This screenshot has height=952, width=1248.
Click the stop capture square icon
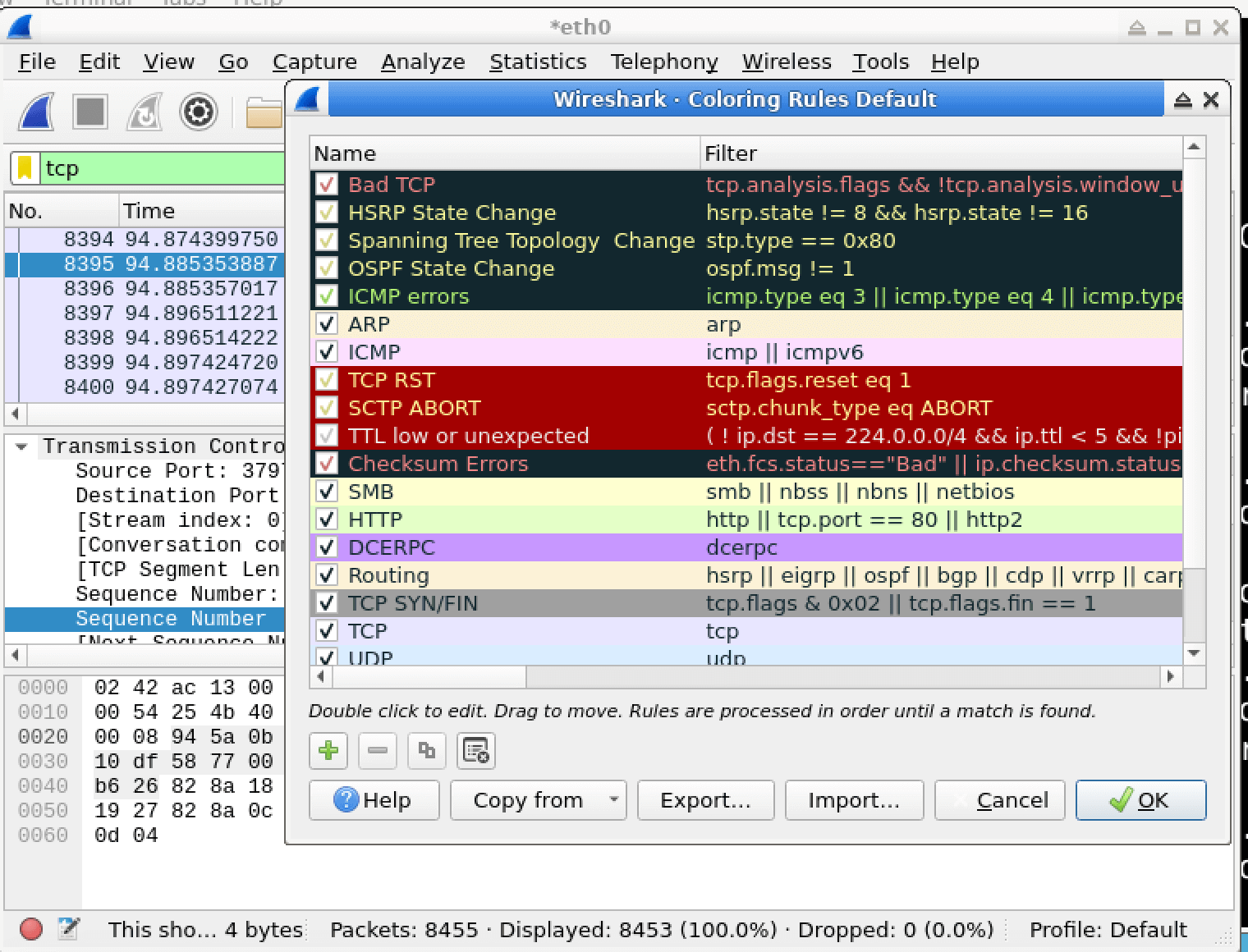click(90, 112)
